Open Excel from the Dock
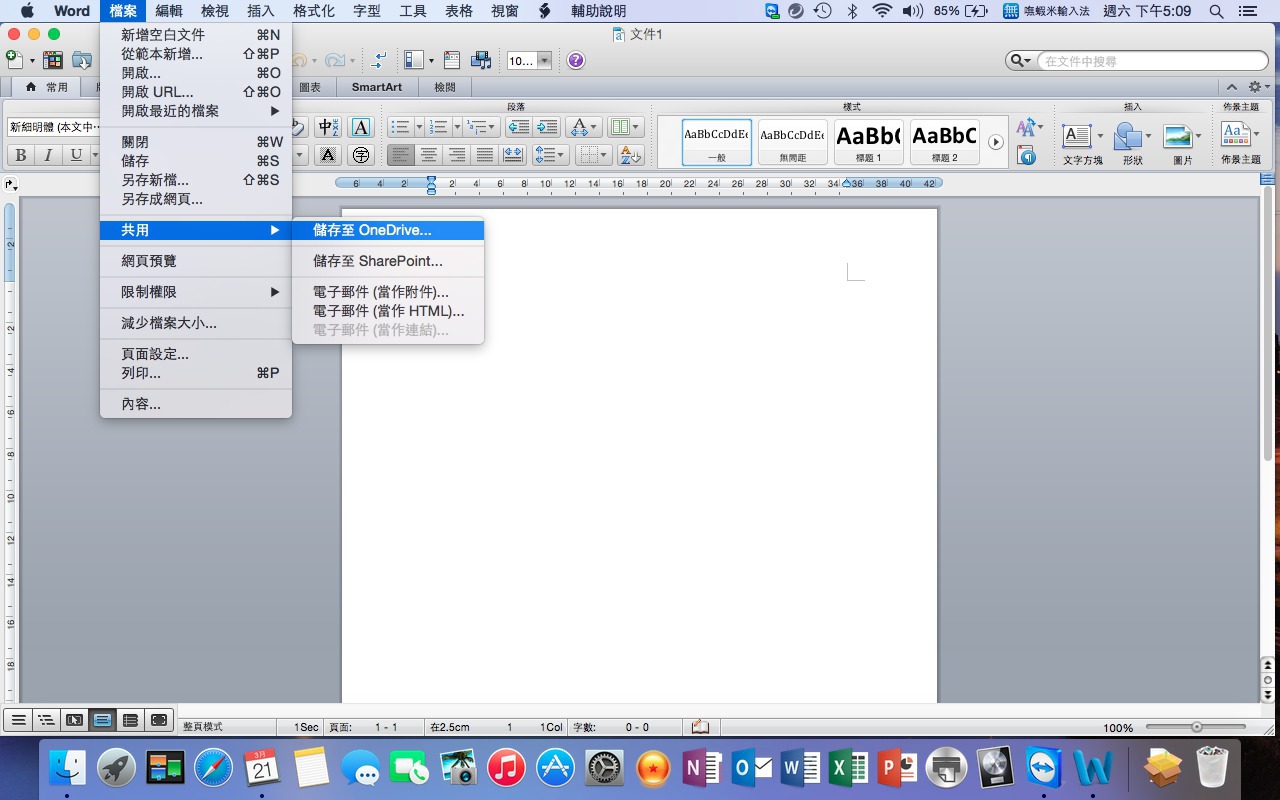 (x=849, y=768)
